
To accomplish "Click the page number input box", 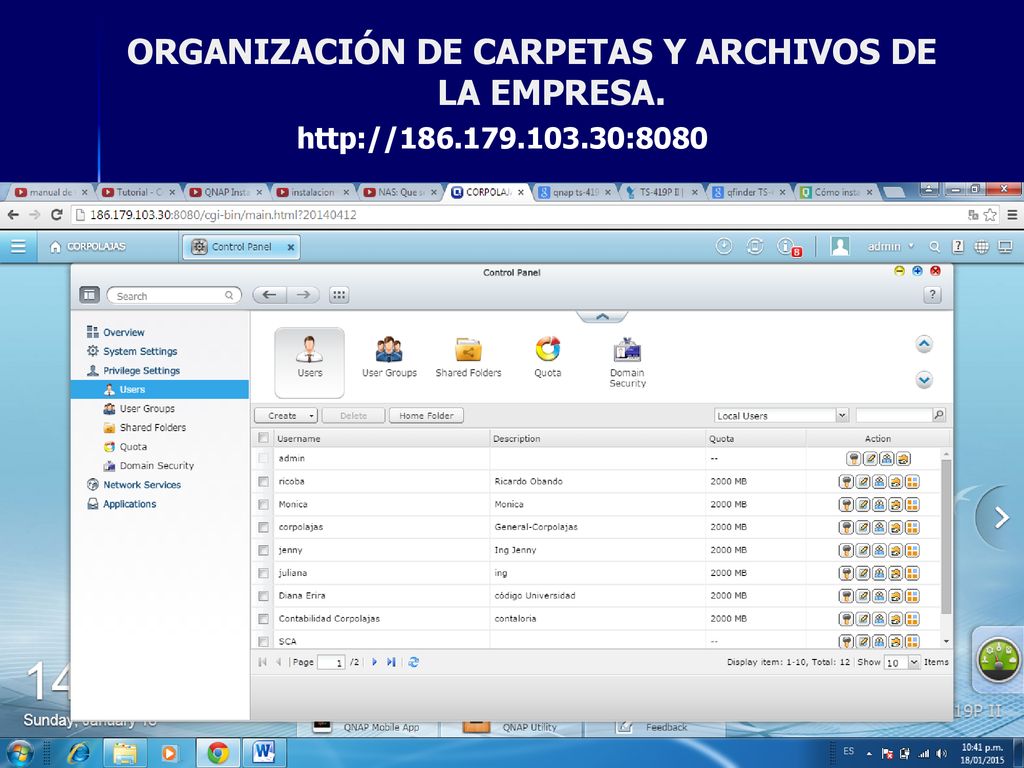I will click(x=331, y=663).
